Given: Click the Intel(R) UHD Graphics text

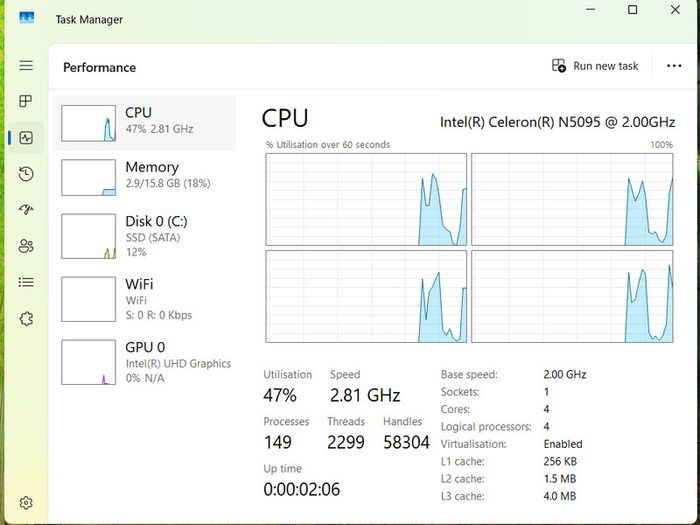Looking at the screenshot, I should [x=178, y=363].
